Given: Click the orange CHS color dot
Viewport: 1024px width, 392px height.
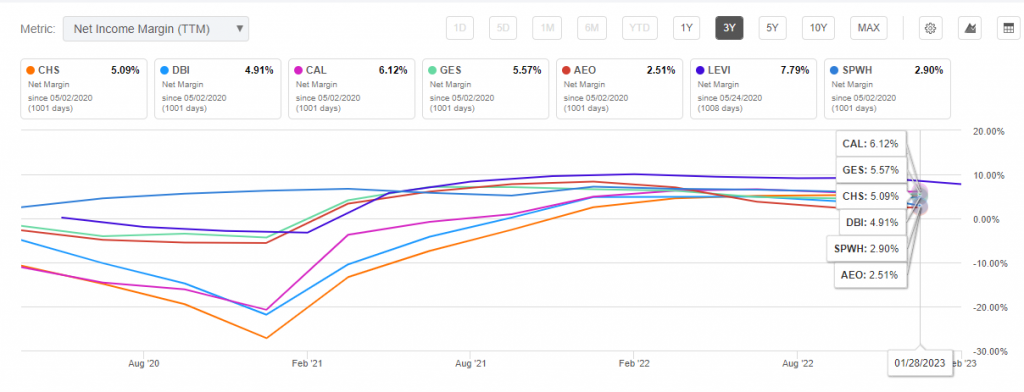Looking at the screenshot, I should coord(31,70).
